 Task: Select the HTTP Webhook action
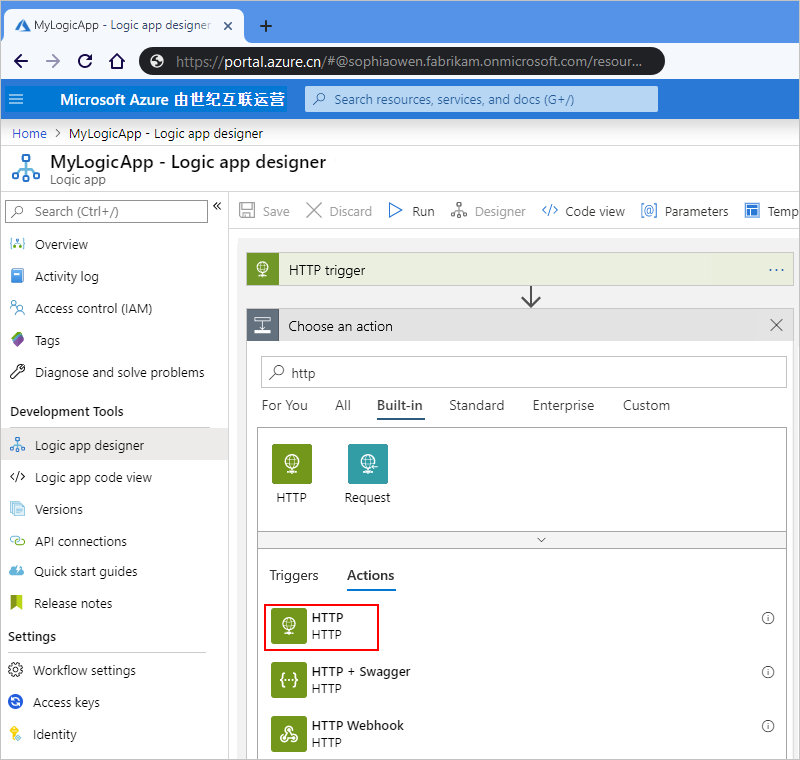(x=338, y=733)
